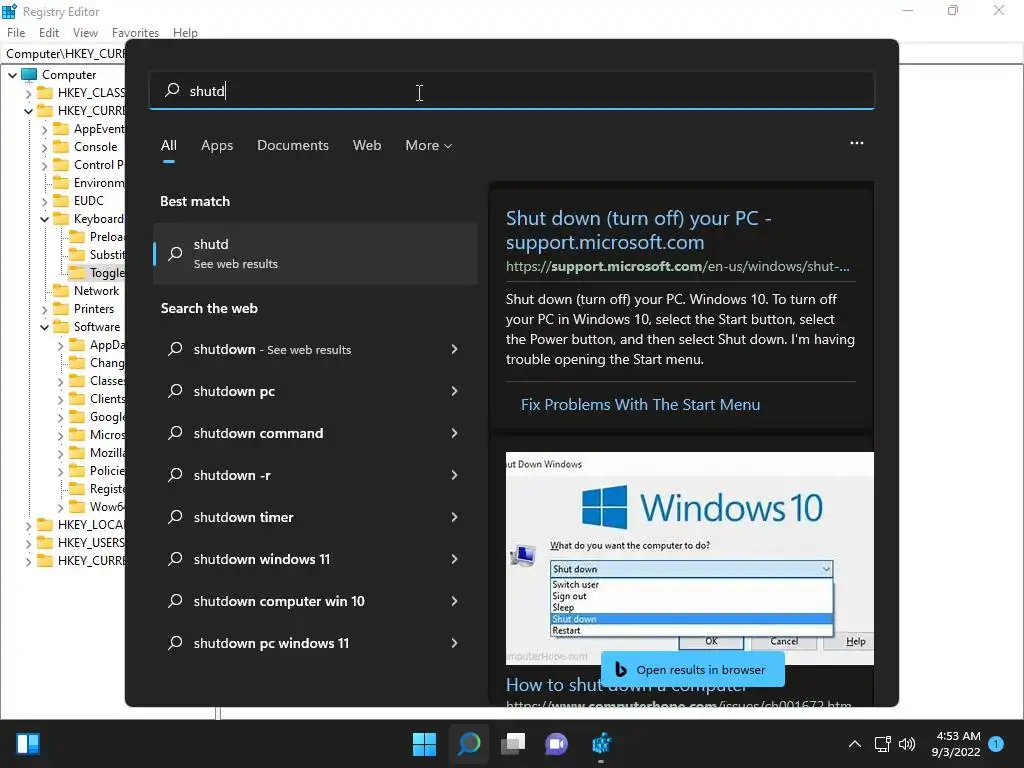Select the Printers key in registry tree

93,308
